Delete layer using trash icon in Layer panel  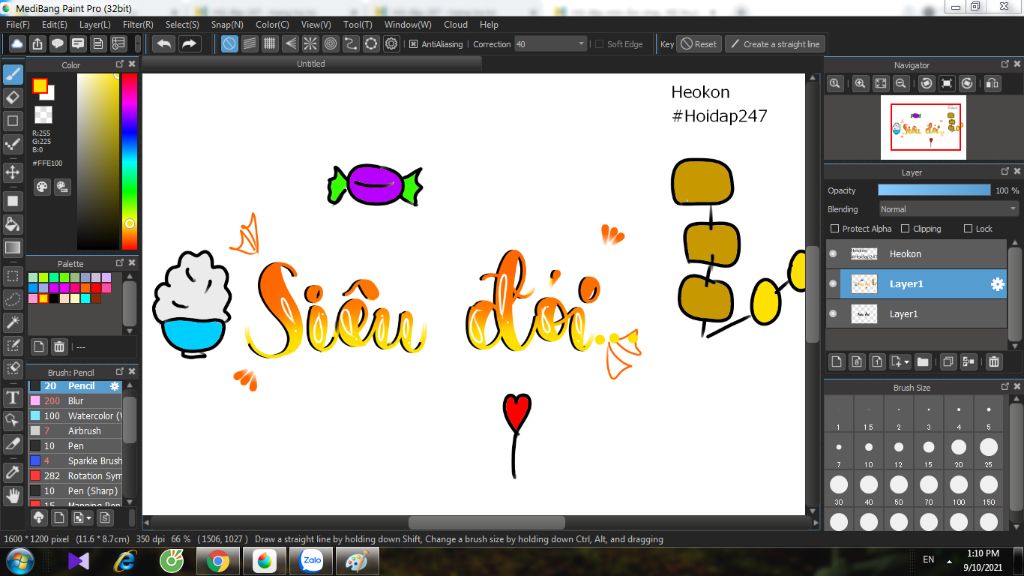pyautogui.click(x=994, y=361)
